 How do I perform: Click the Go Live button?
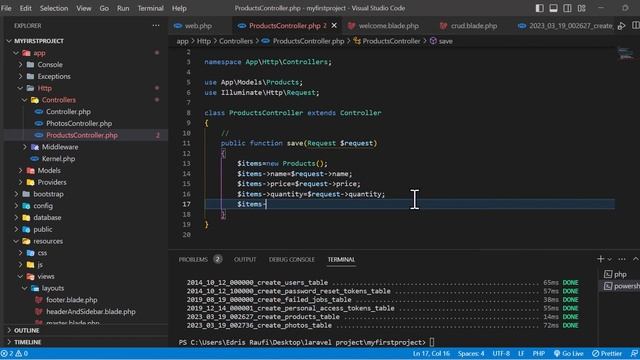(x=569, y=354)
